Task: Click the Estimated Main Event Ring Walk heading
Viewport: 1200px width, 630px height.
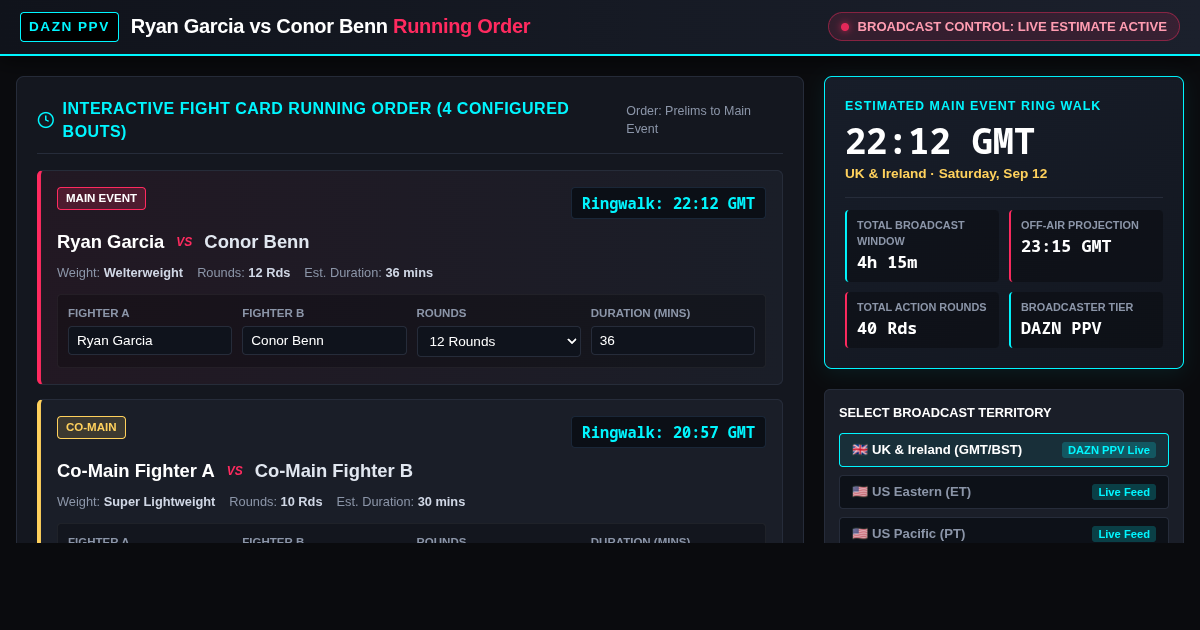Action: (x=973, y=105)
